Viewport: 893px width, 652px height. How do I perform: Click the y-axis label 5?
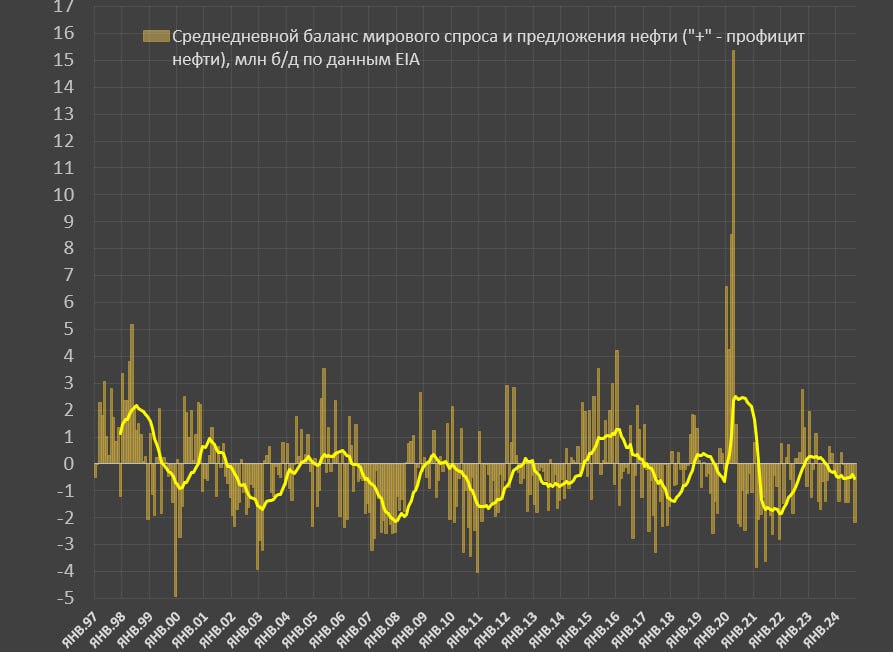(x=68, y=329)
